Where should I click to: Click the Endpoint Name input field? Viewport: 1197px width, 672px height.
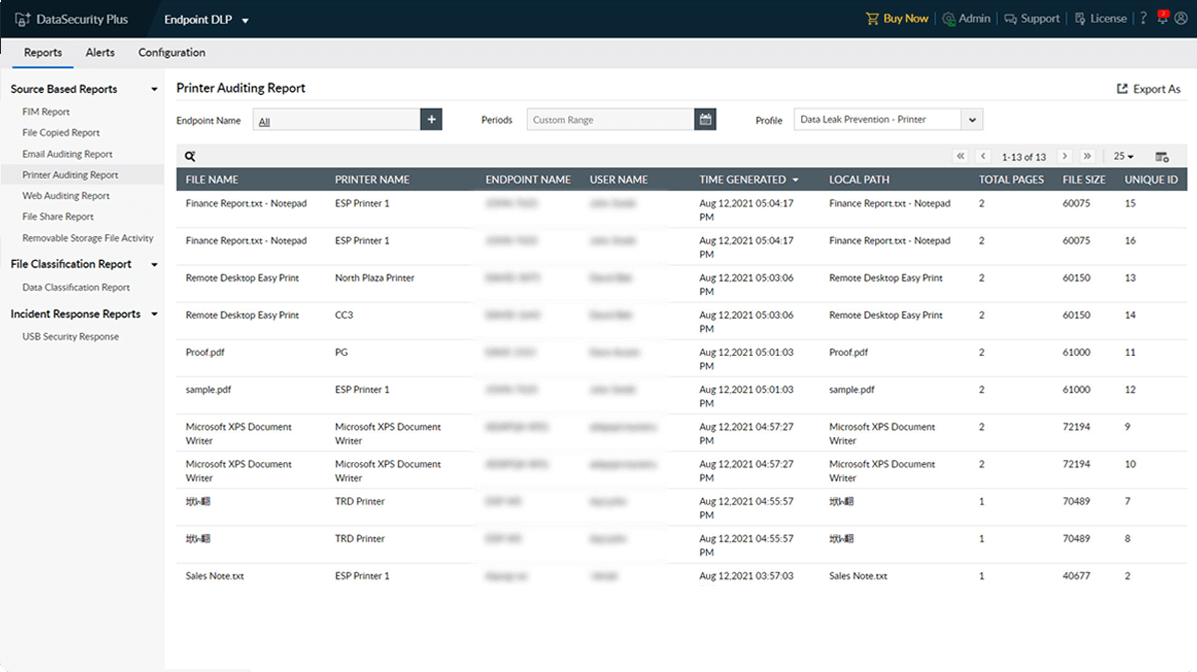pyautogui.click(x=337, y=120)
